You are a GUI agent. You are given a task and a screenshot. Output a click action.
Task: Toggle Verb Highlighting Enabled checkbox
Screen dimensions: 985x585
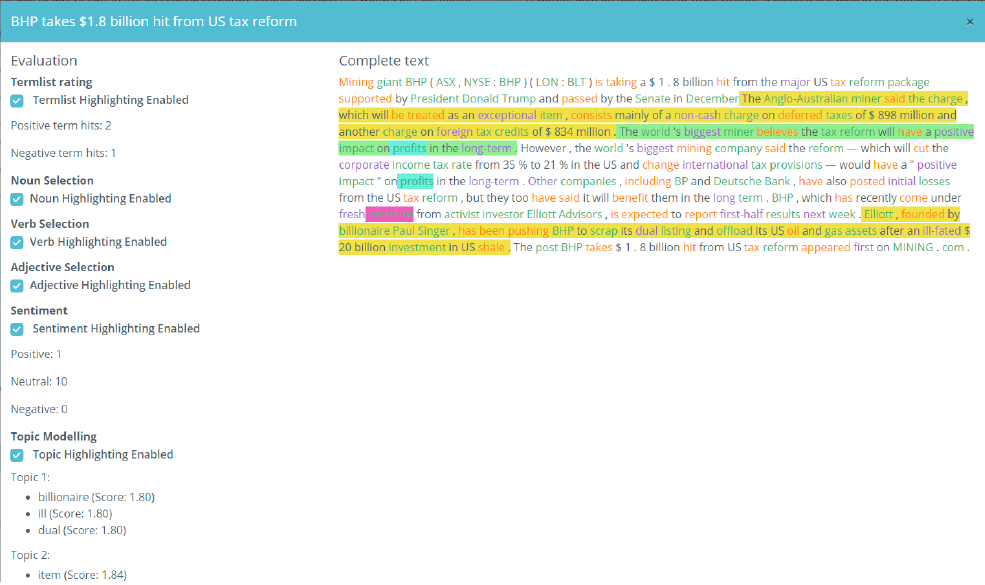17,243
